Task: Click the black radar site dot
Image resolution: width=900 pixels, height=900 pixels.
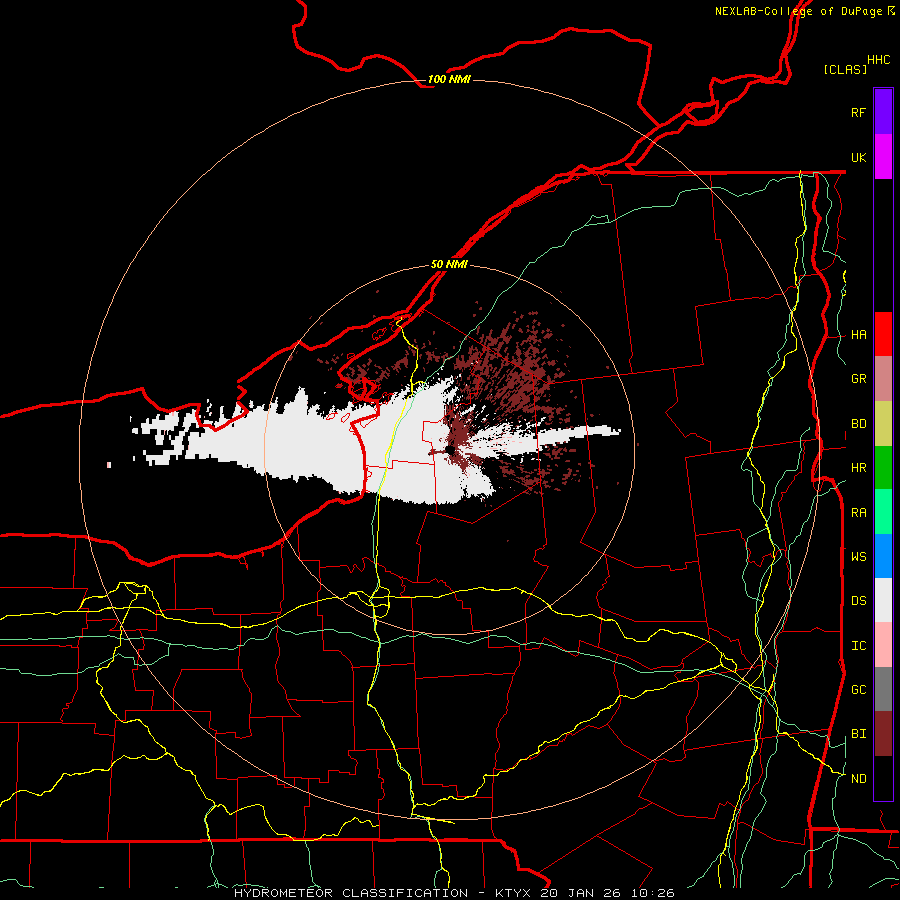Action: click(450, 449)
